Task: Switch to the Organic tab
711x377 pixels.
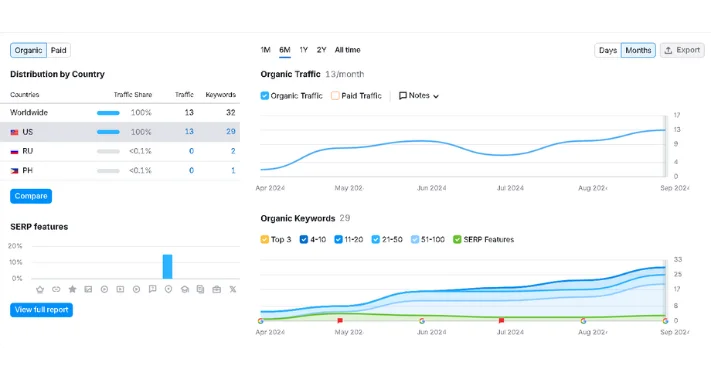Action: click(x=28, y=50)
